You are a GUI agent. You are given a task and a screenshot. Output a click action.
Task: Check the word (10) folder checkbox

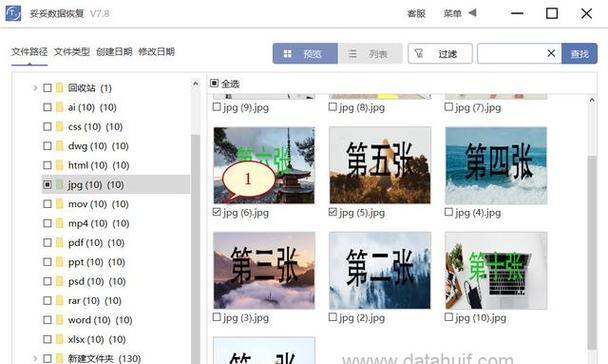[x=47, y=320]
